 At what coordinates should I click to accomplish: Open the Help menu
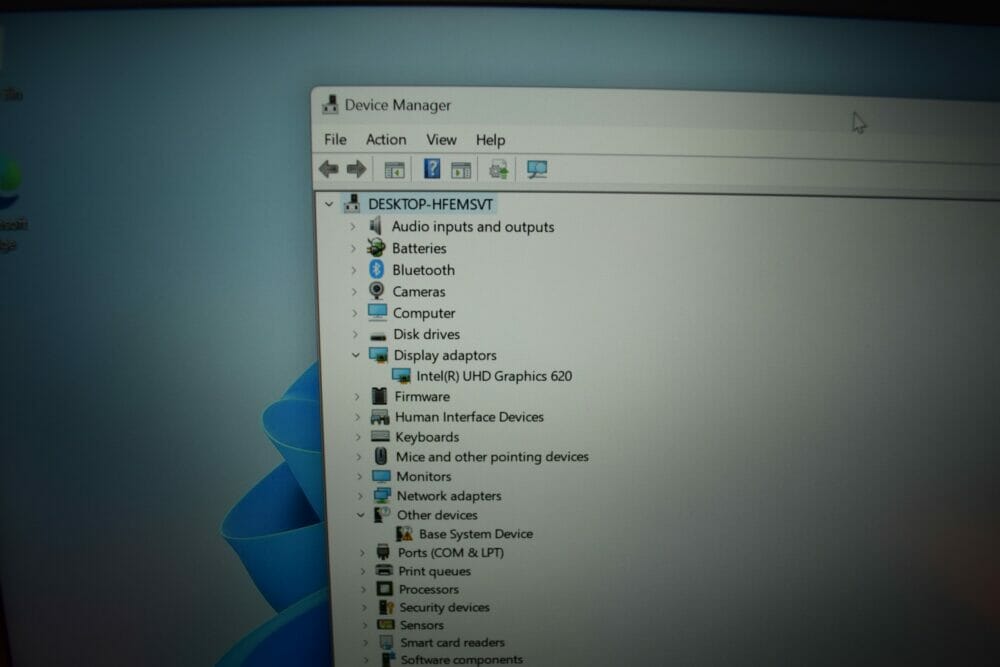tap(490, 140)
